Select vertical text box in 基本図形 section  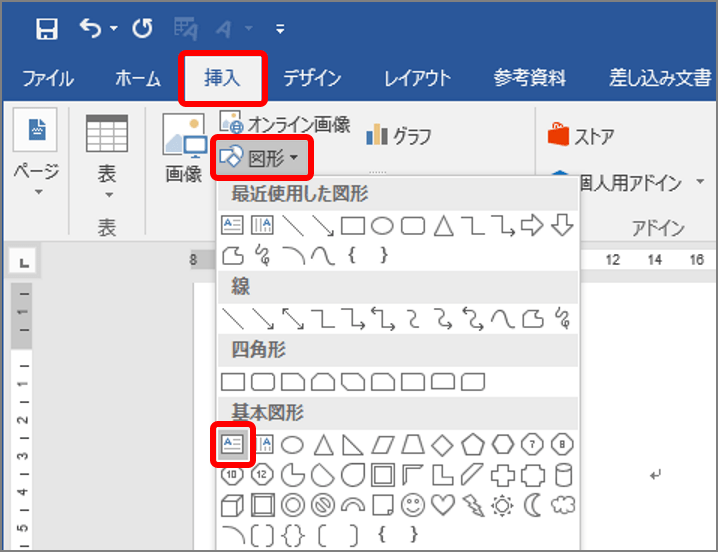tap(263, 444)
